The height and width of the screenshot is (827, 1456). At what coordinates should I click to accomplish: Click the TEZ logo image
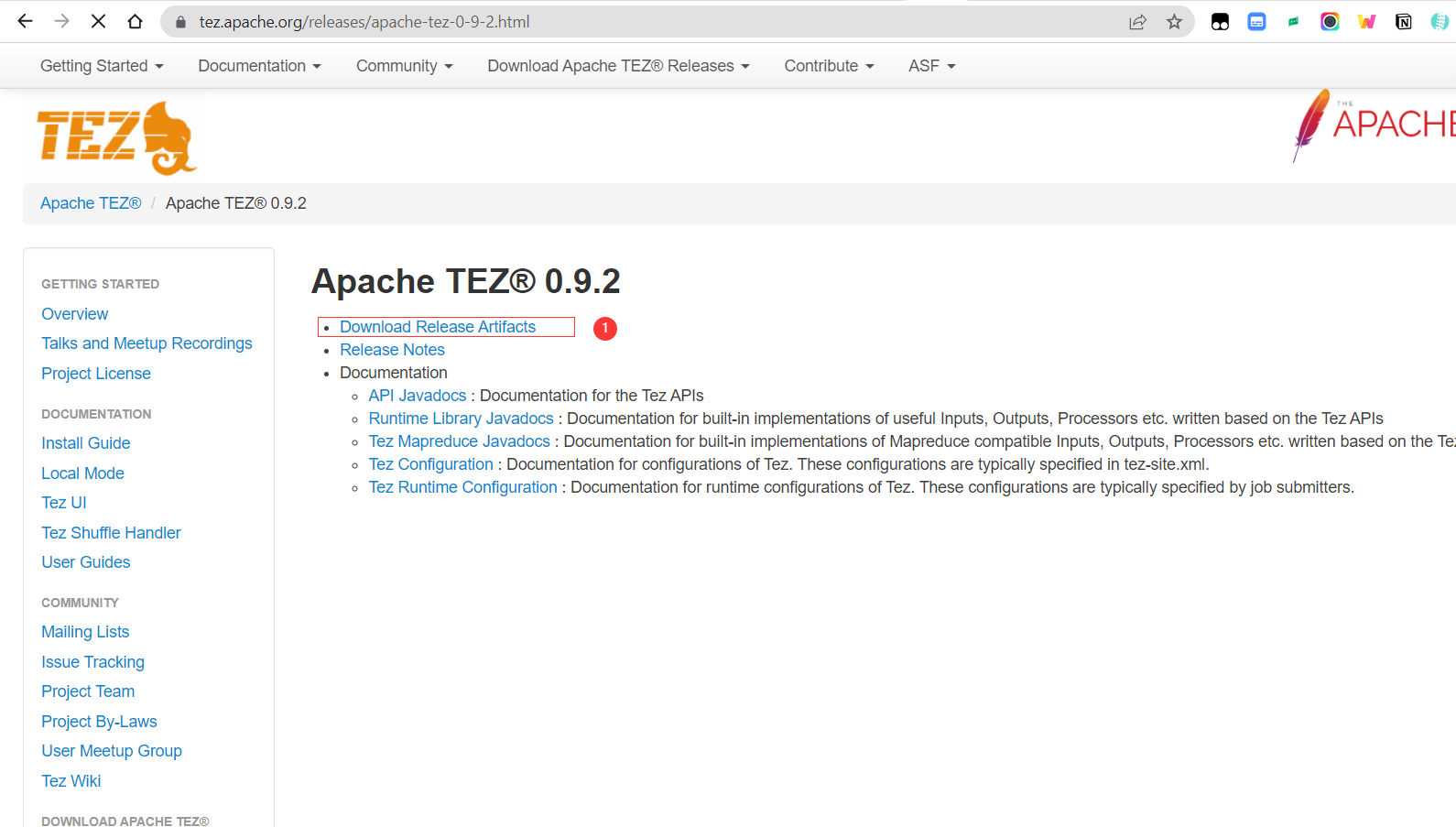tap(116, 137)
